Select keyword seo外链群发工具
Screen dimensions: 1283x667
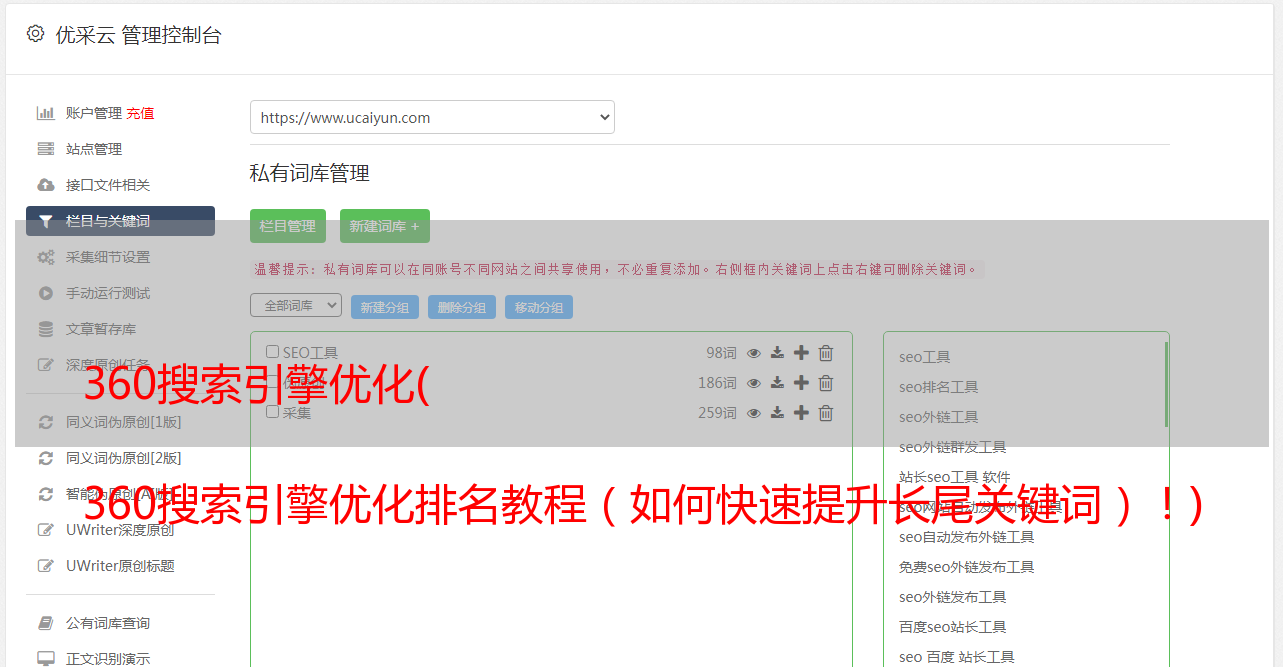pos(953,447)
